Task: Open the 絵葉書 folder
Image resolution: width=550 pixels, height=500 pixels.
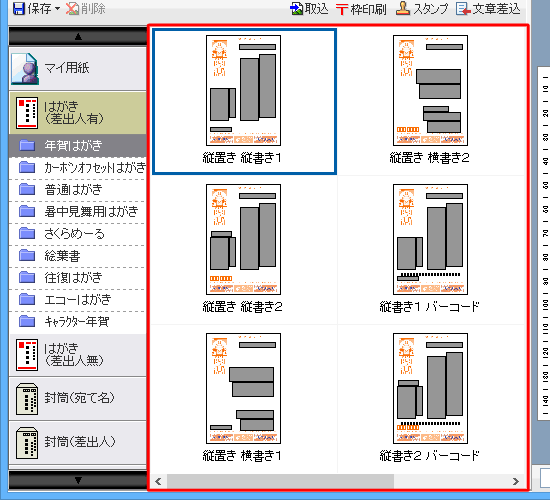Action: click(78, 256)
